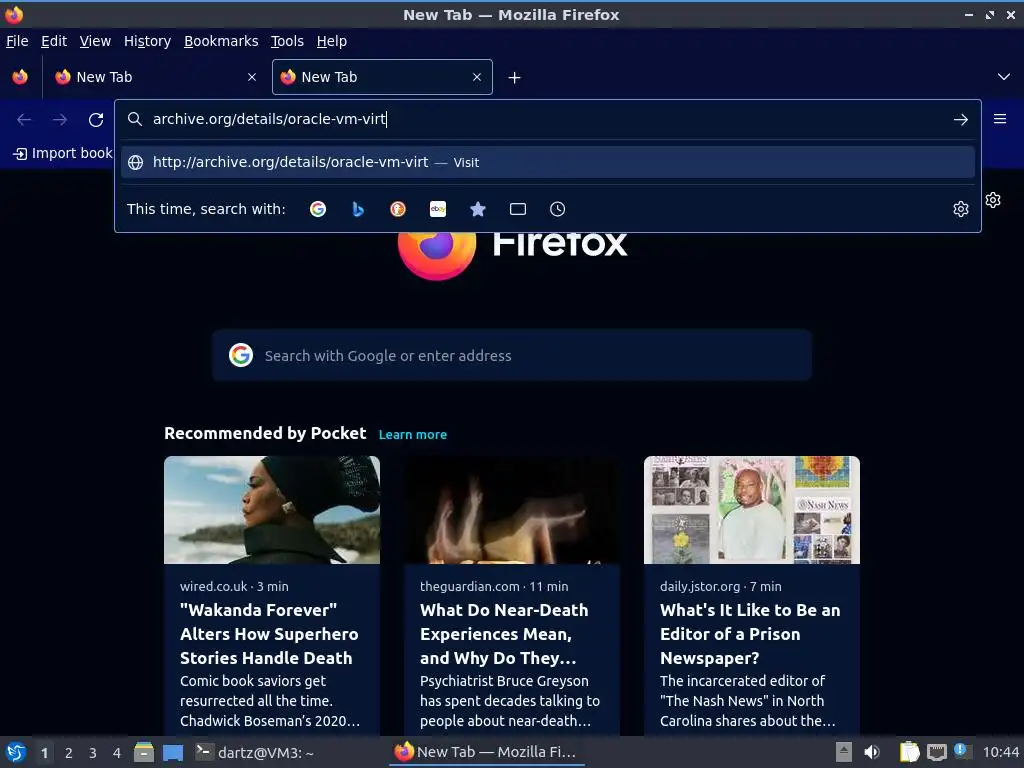1024x768 pixels.
Task: Open the File menu
Action: [x=17, y=41]
